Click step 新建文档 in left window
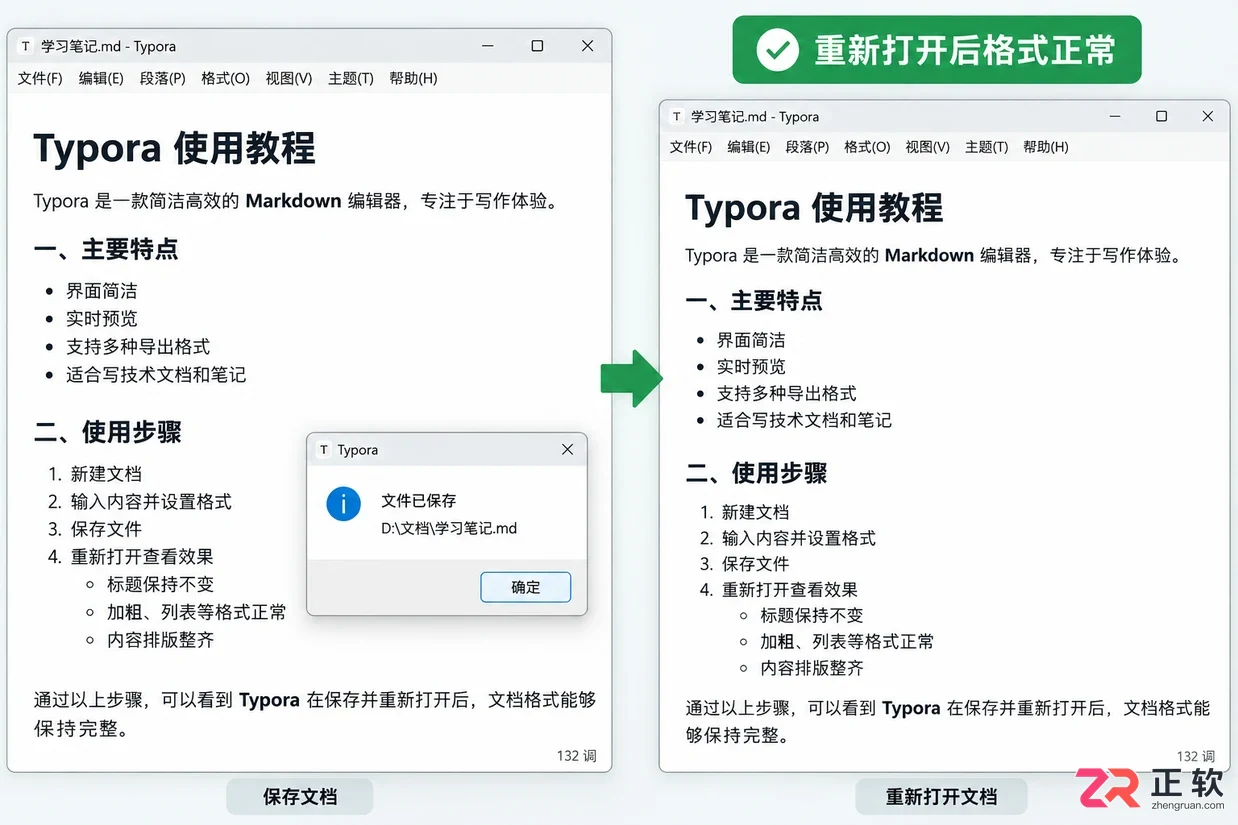The width and height of the screenshot is (1238, 825). tap(106, 474)
